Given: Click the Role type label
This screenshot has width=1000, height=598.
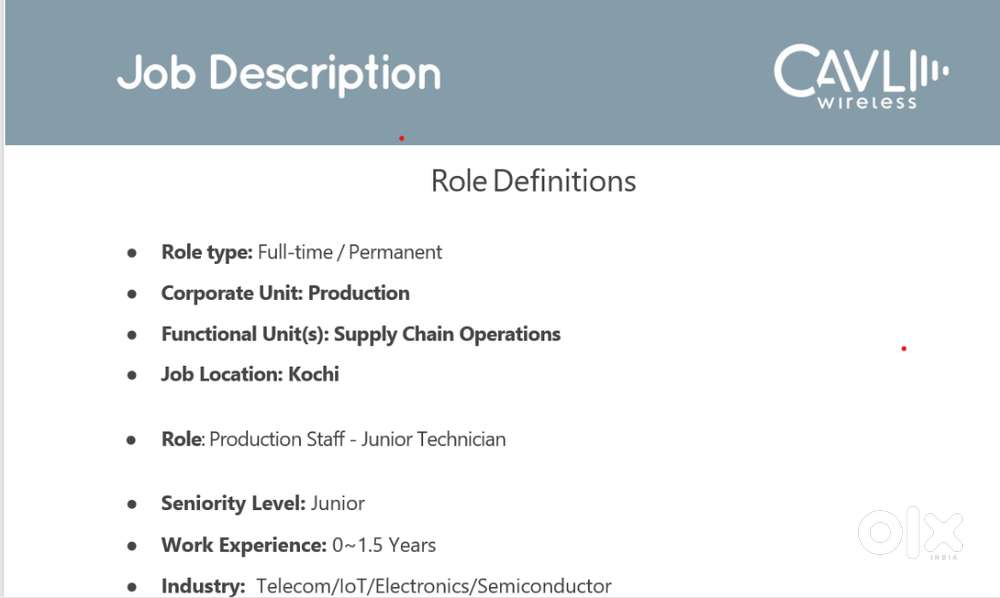Looking at the screenshot, I should pyautogui.click(x=206, y=252).
